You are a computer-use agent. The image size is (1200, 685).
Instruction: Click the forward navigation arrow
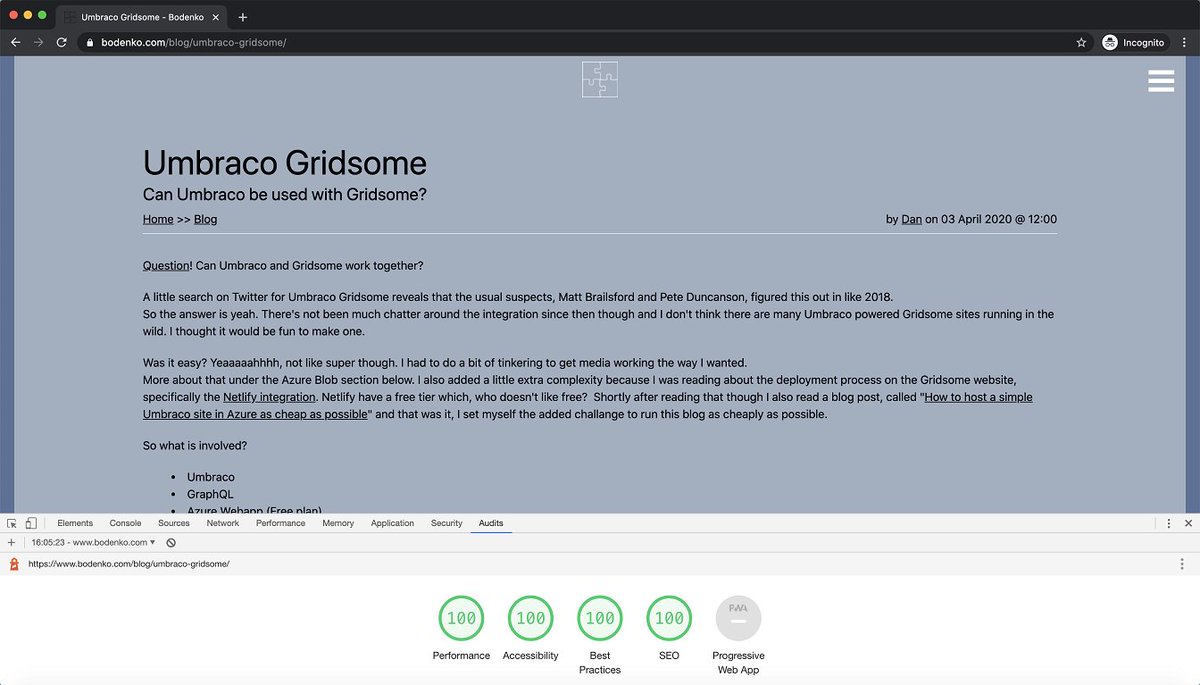[x=38, y=43]
